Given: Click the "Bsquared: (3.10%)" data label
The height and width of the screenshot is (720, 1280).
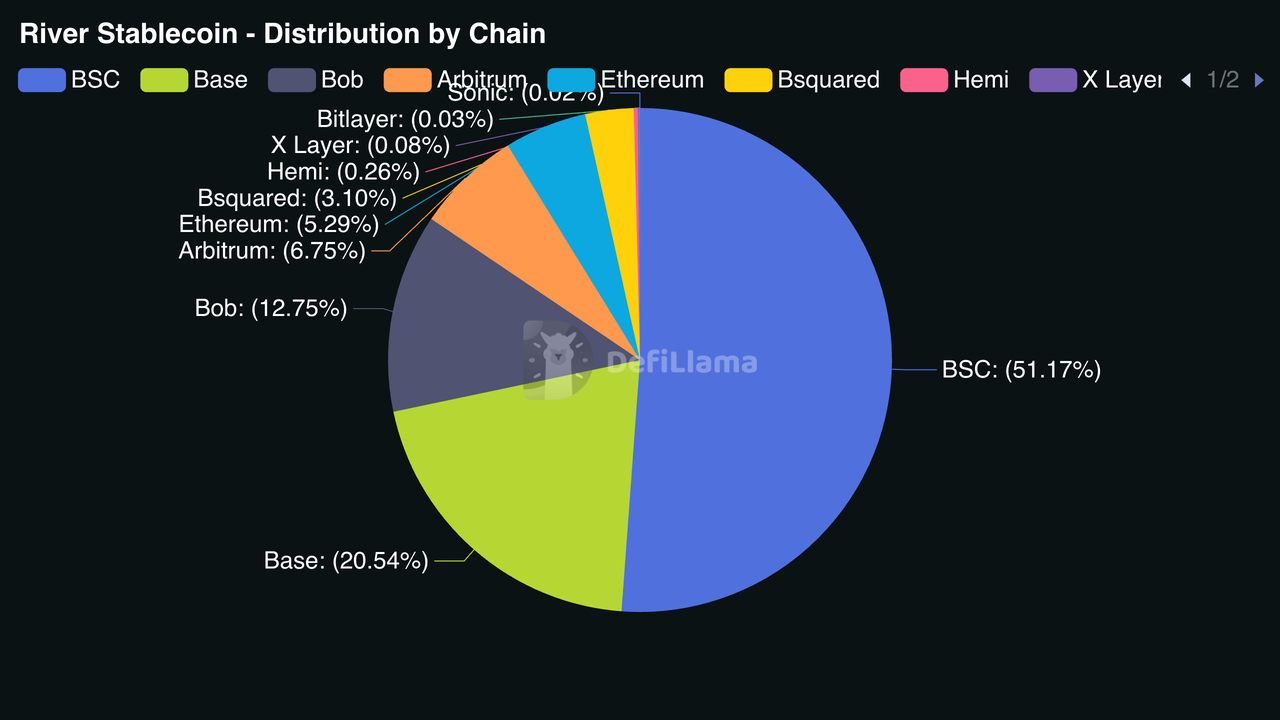Looking at the screenshot, I should (x=297, y=198).
